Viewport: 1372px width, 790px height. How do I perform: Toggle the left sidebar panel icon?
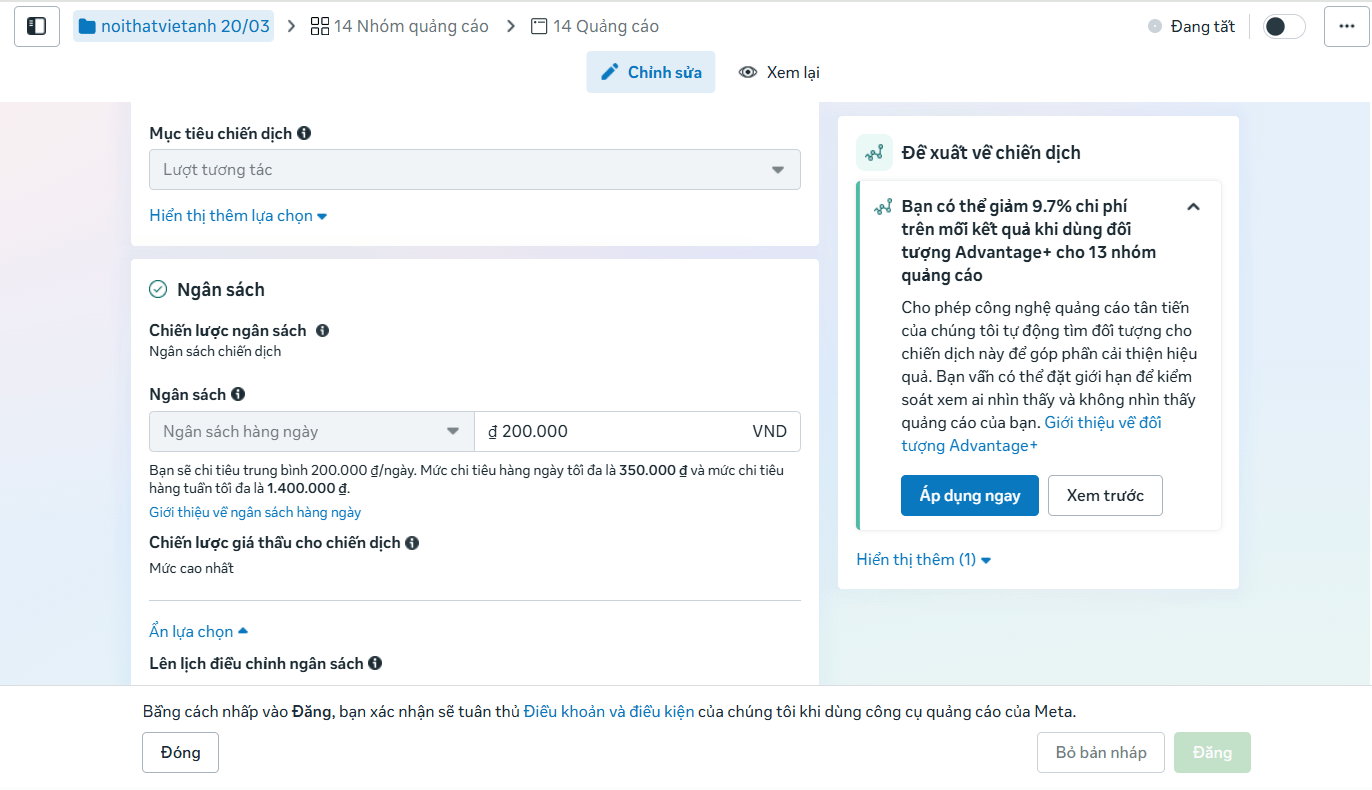tap(36, 26)
